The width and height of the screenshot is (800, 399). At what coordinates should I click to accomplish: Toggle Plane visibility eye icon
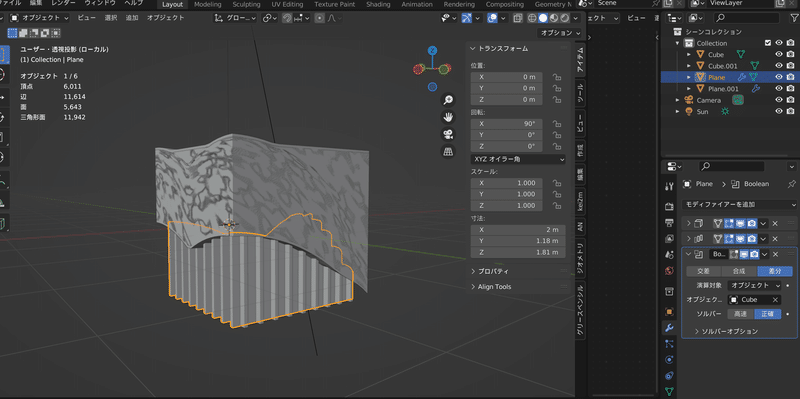(779, 77)
